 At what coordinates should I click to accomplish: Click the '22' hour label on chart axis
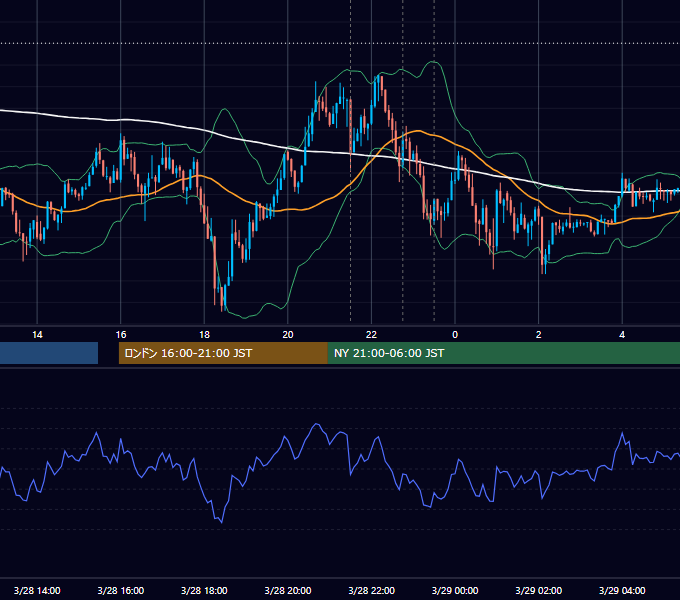coord(371,335)
